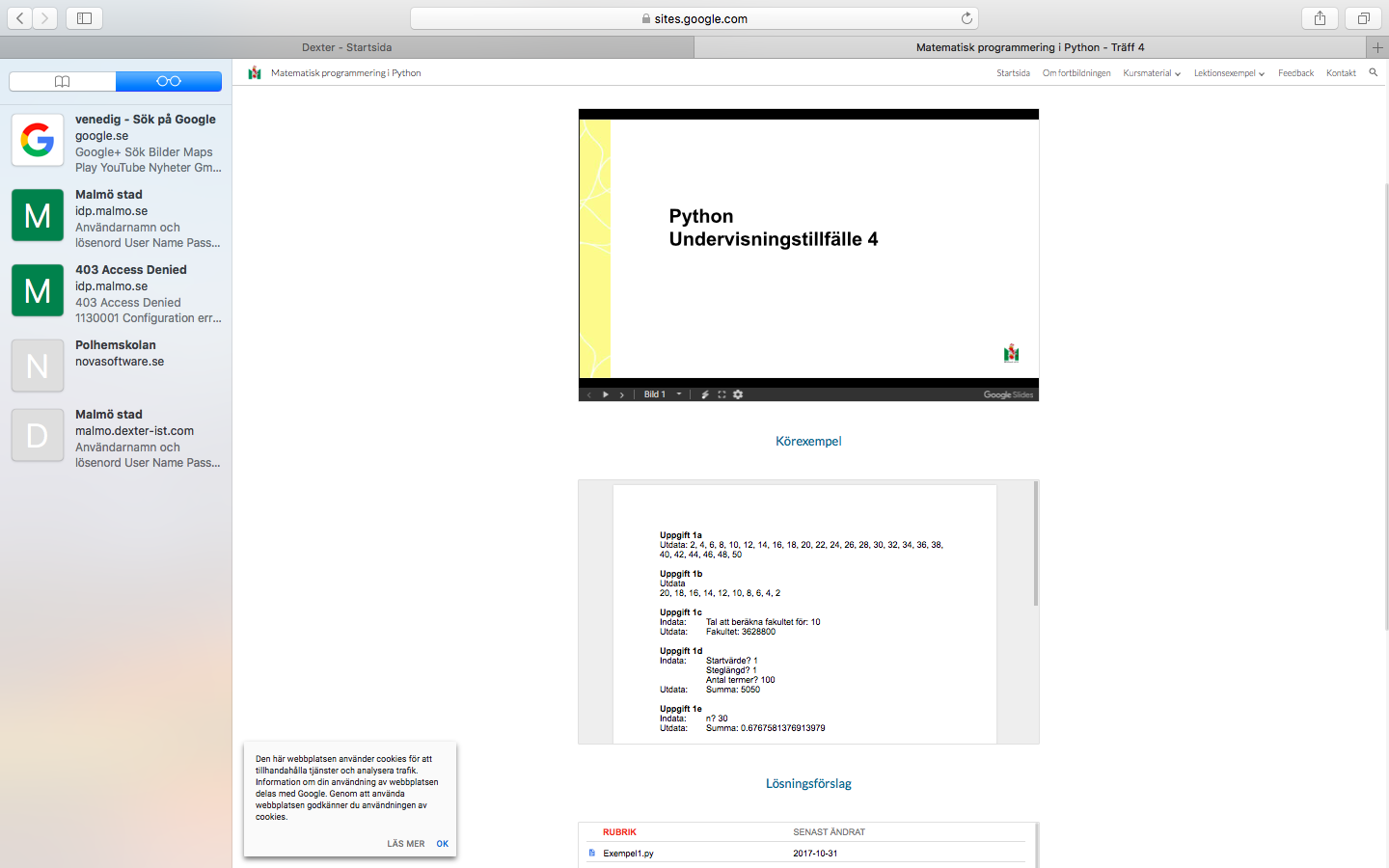
Task: Switch sidebar to Bookmarks view
Action: [x=63, y=81]
